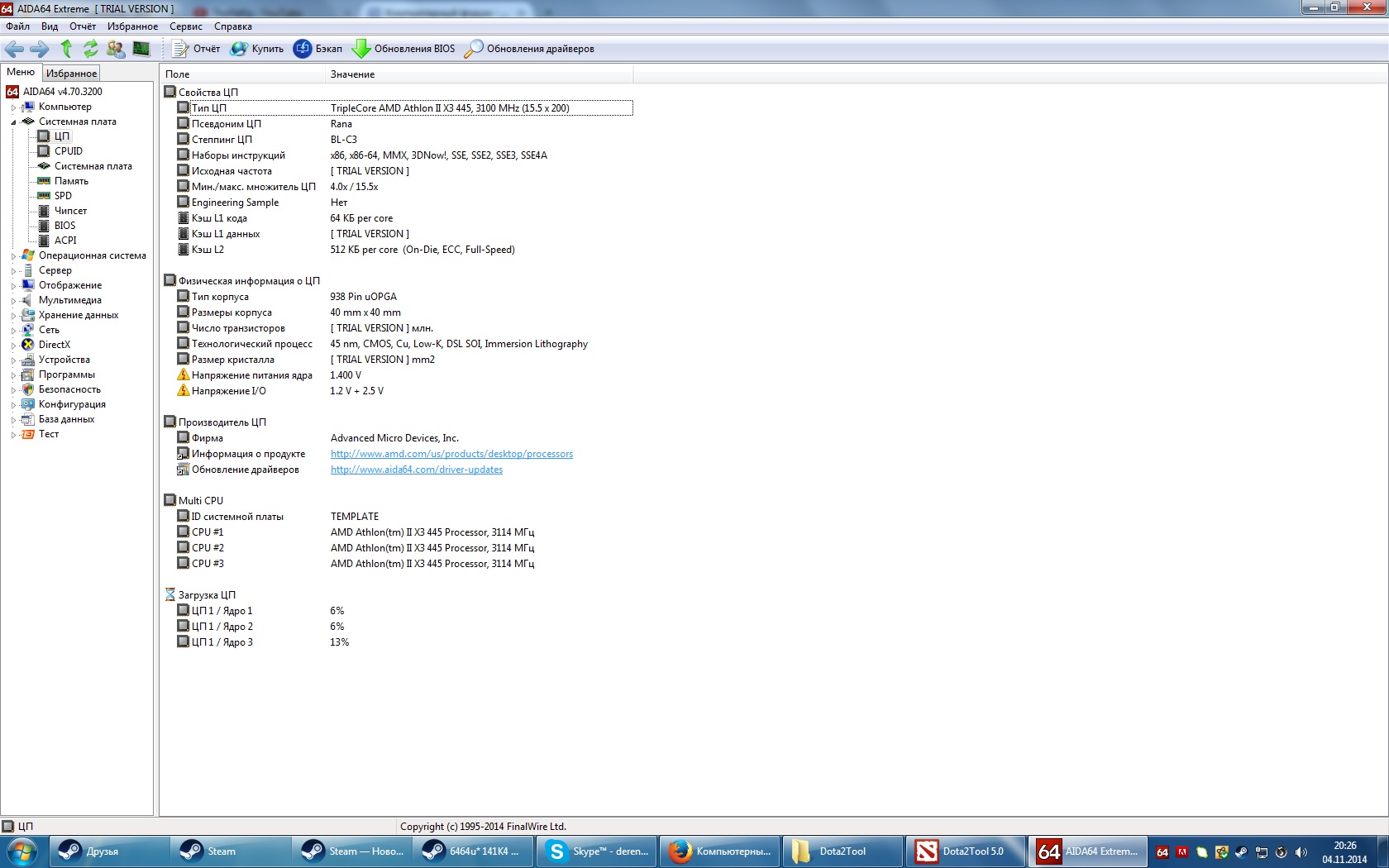This screenshot has width=1389, height=868.
Task: Select SPD in the tree
Action: pos(63,196)
